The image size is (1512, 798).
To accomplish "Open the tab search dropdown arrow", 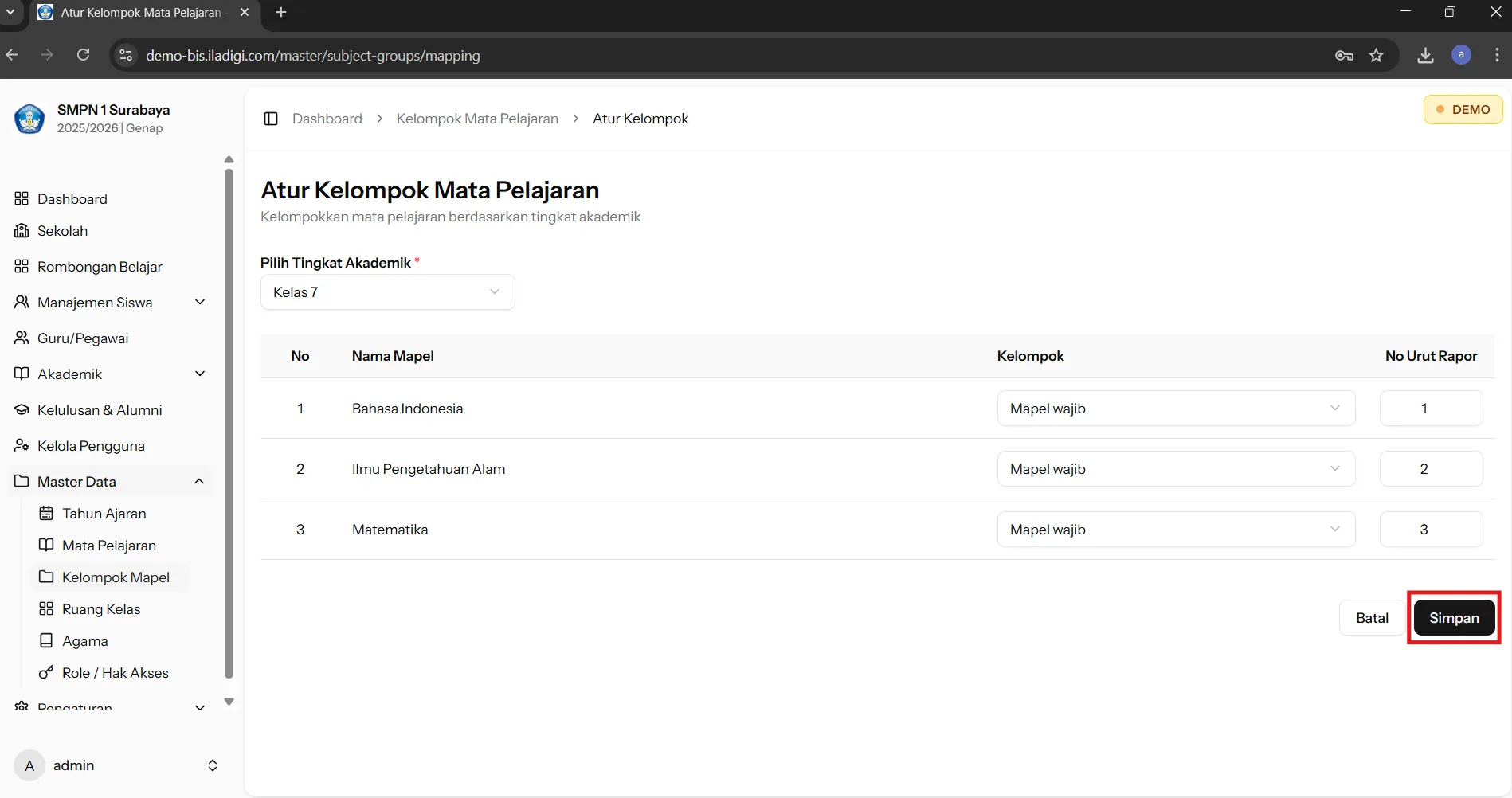I will click(10, 12).
